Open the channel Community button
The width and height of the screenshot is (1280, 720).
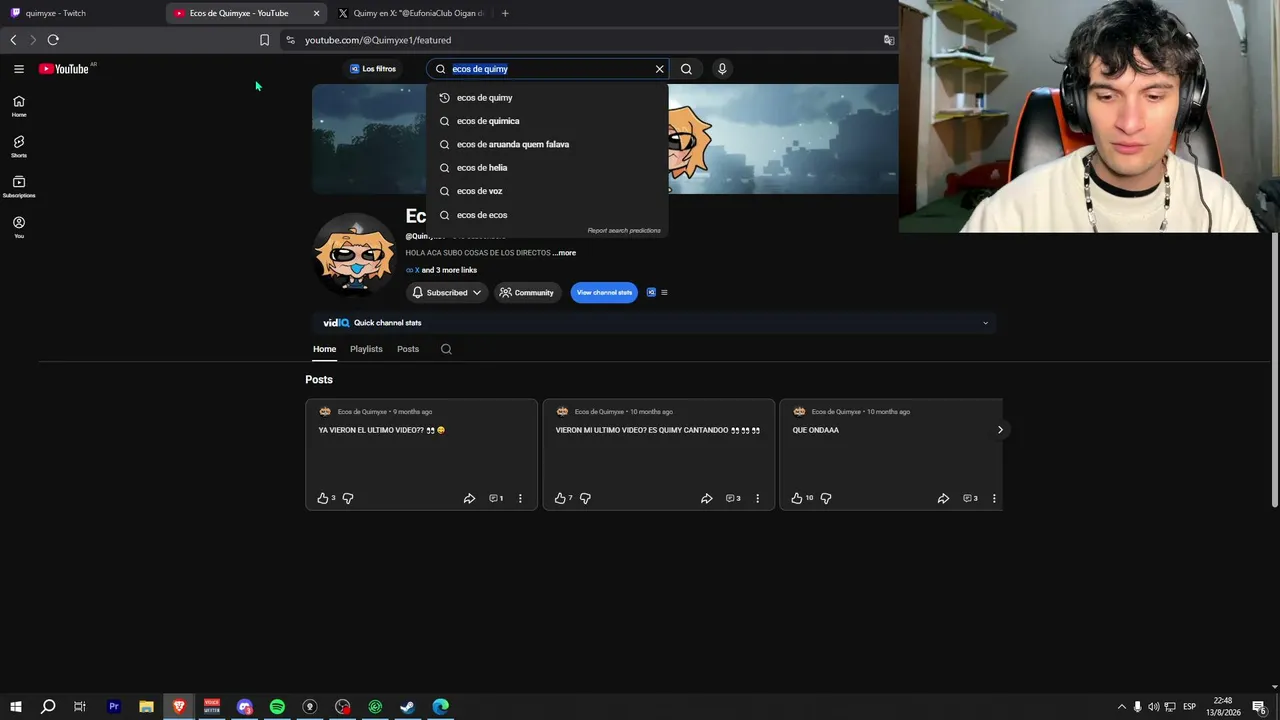click(526, 293)
